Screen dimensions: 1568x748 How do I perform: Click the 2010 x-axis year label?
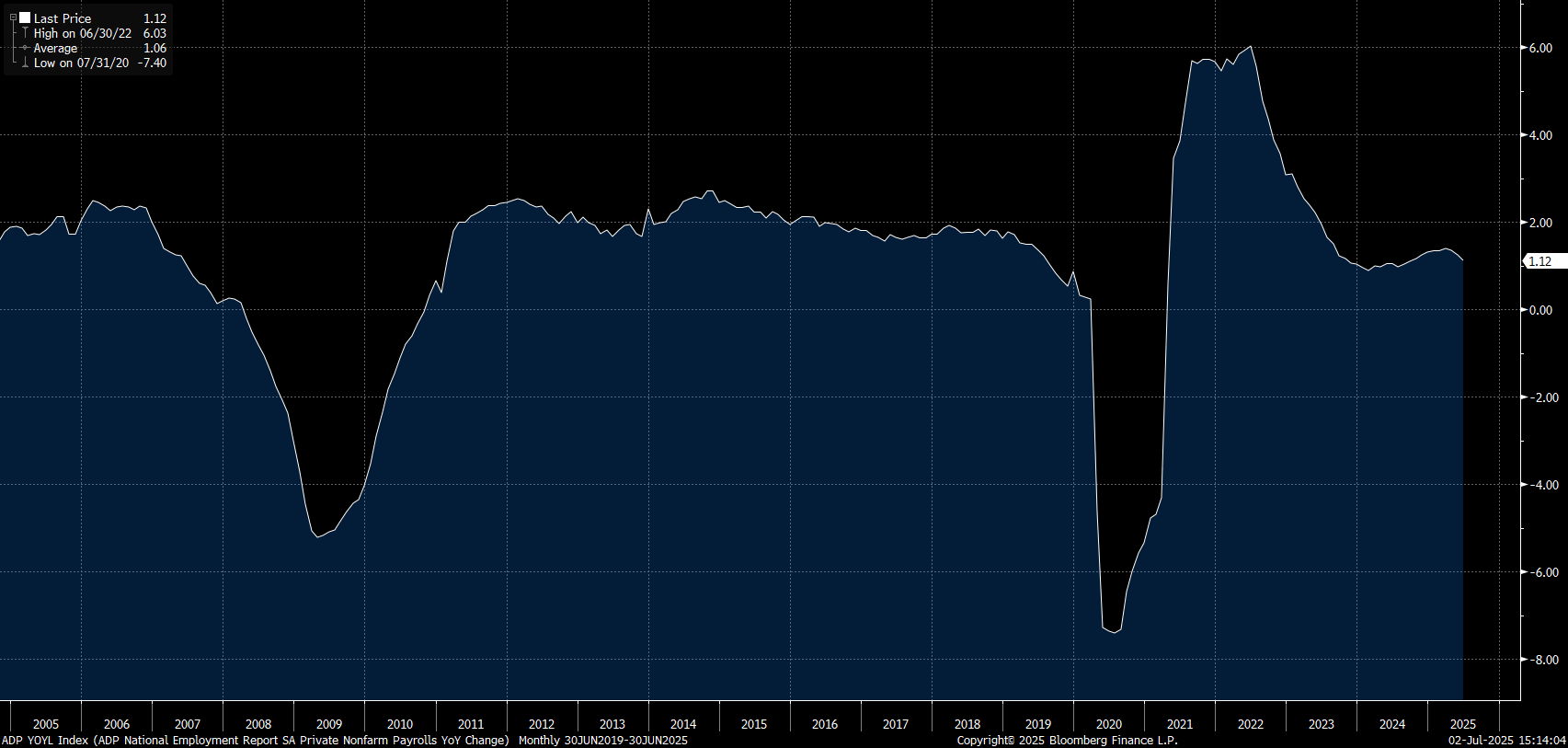[x=400, y=724]
